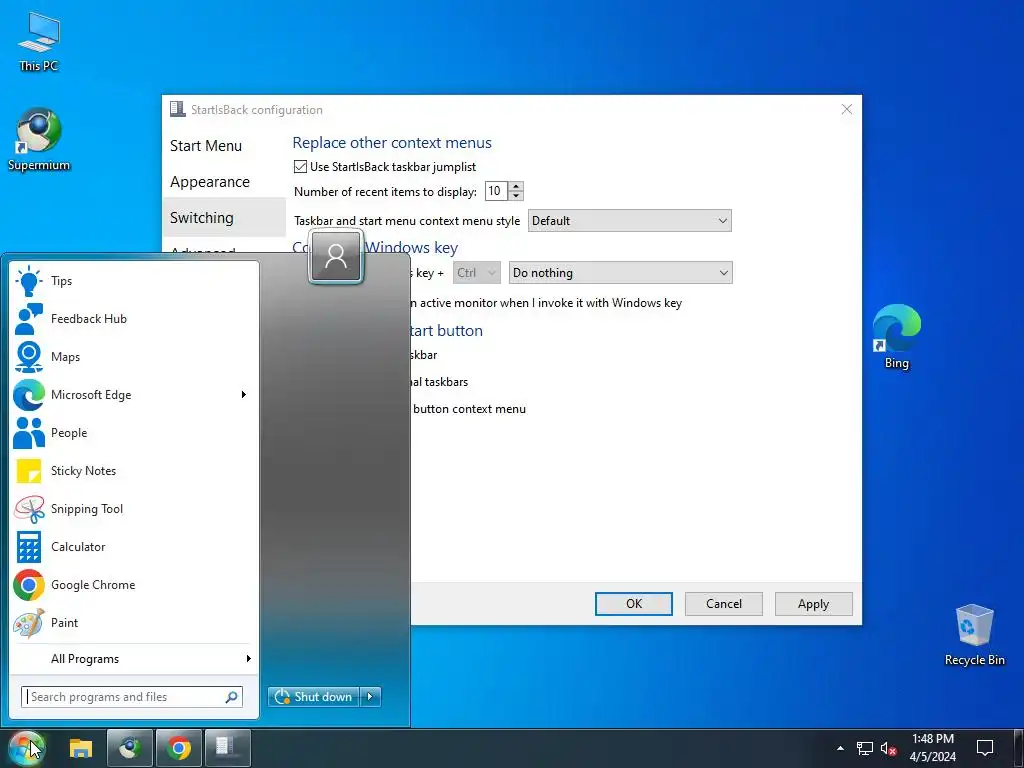Launch Microsoft Edge icon in Start menu
The height and width of the screenshot is (768, 1024).
point(29,394)
